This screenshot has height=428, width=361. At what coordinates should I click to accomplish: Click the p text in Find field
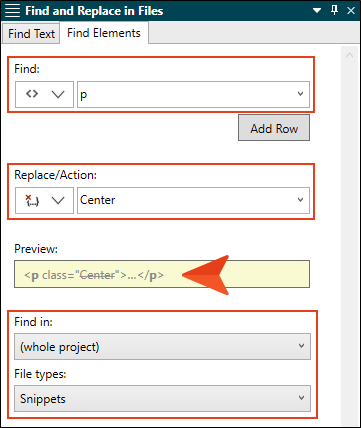[x=84, y=95]
